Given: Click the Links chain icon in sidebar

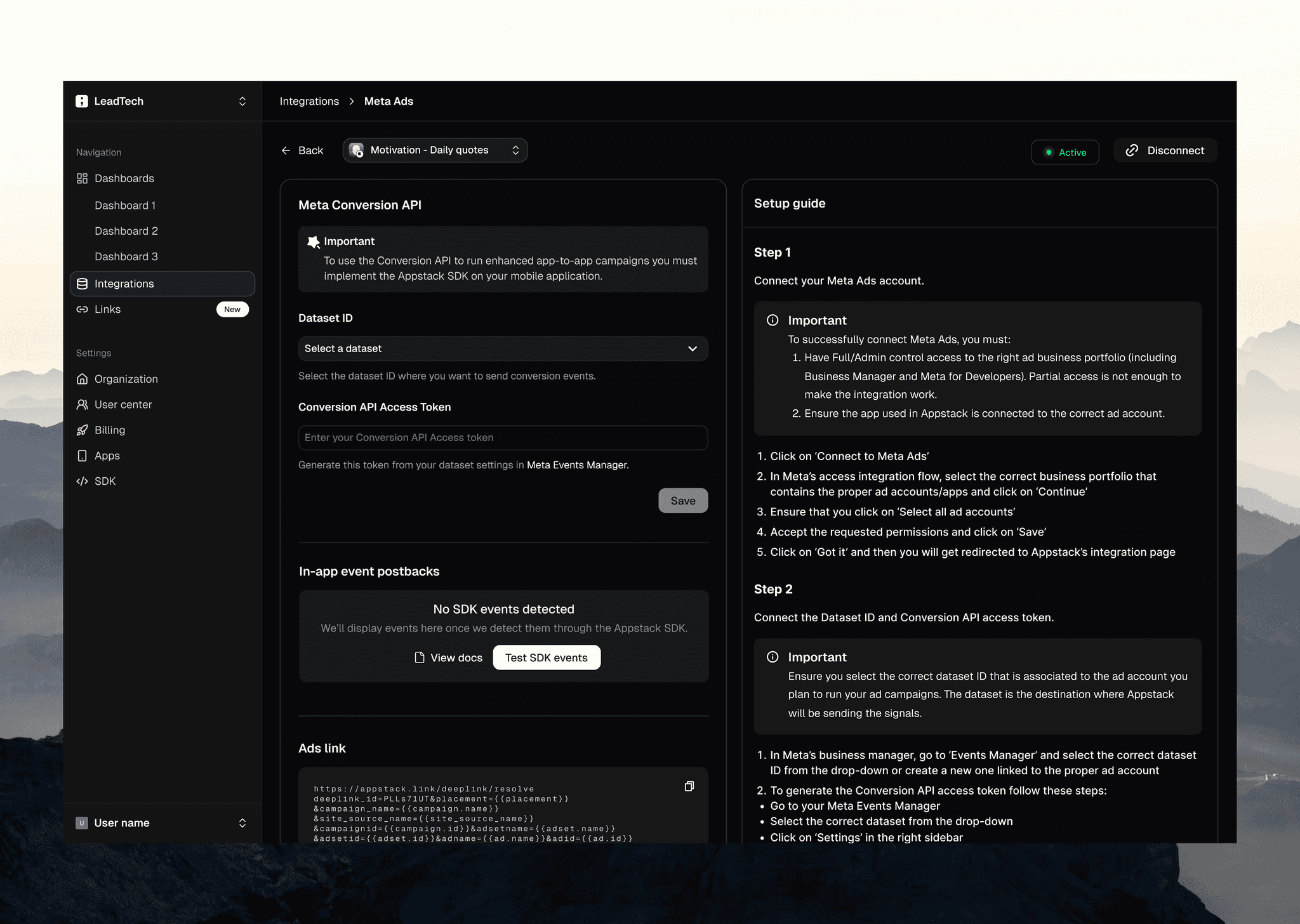Looking at the screenshot, I should pyautogui.click(x=82, y=309).
